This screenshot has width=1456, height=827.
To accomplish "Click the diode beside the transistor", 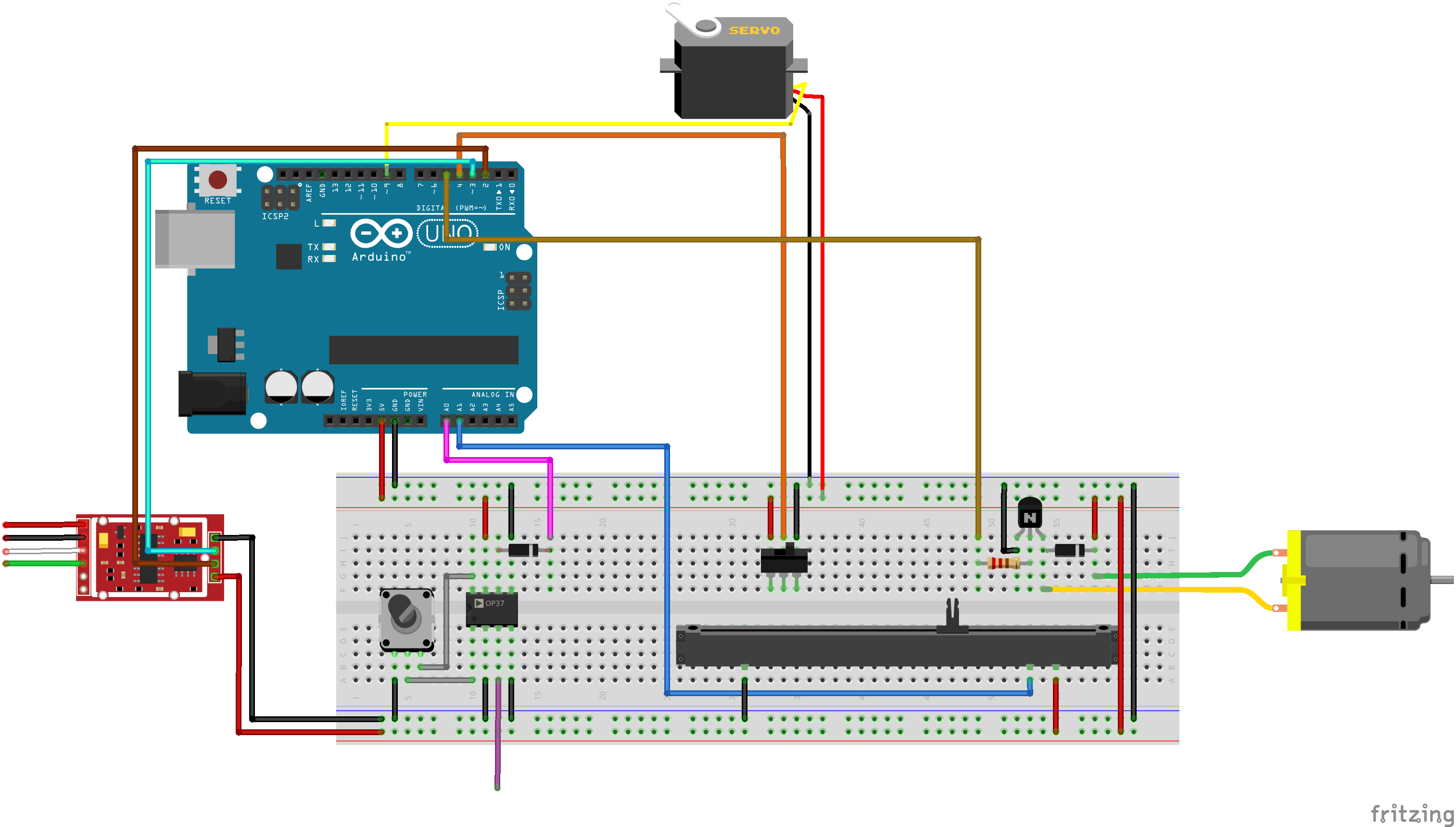I will pos(1069,550).
